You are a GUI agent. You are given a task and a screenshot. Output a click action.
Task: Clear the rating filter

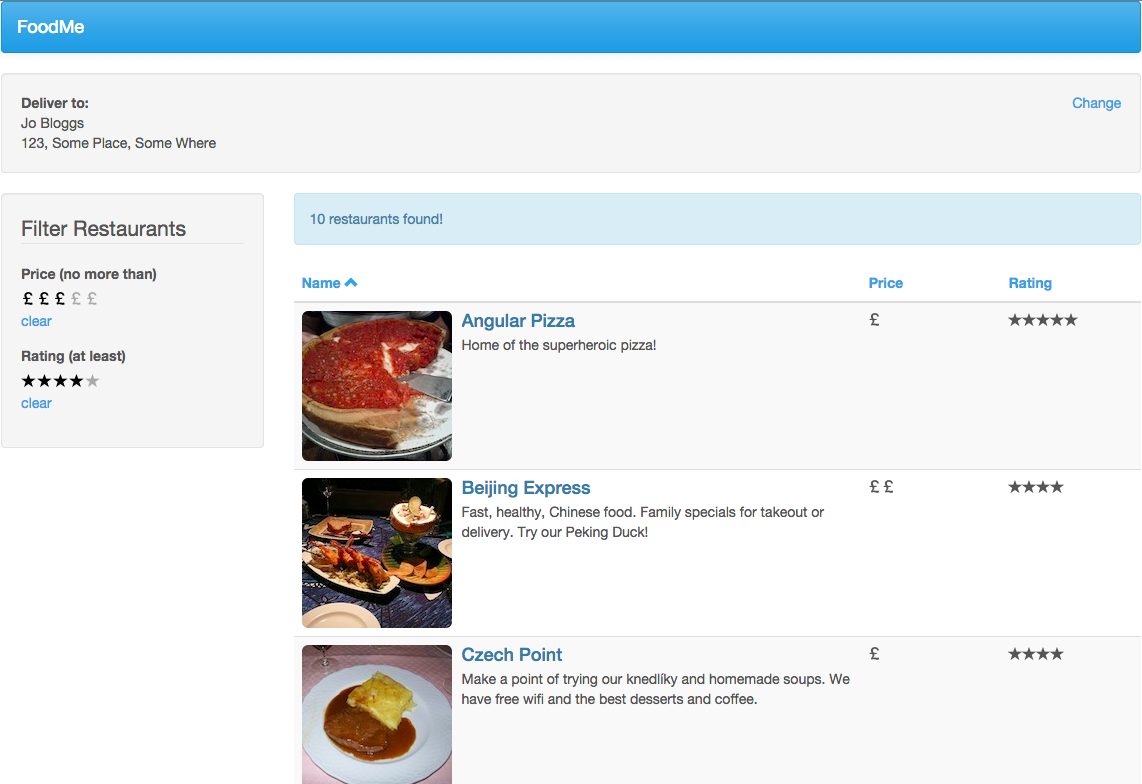coord(36,404)
